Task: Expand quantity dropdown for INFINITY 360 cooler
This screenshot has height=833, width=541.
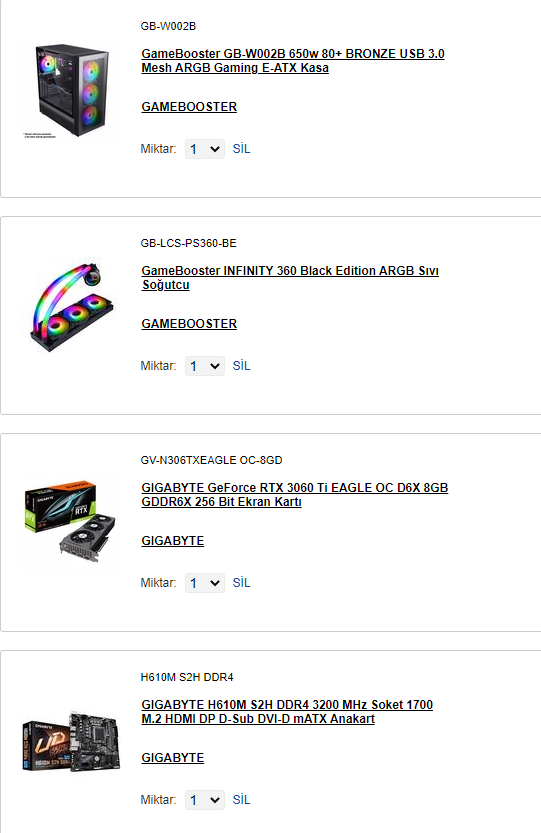Action: pos(205,366)
